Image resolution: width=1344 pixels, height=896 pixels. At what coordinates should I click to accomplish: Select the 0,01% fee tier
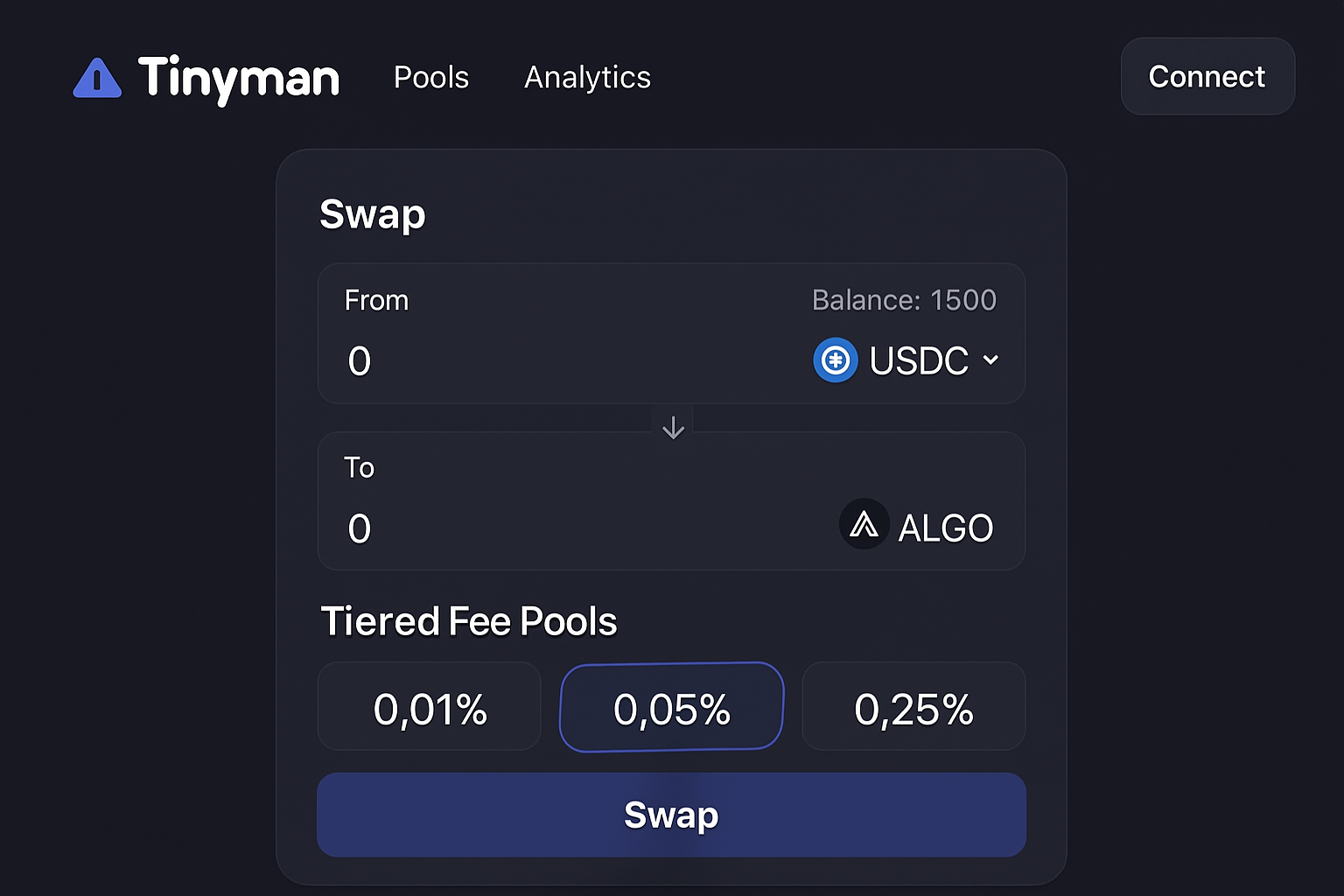point(429,707)
